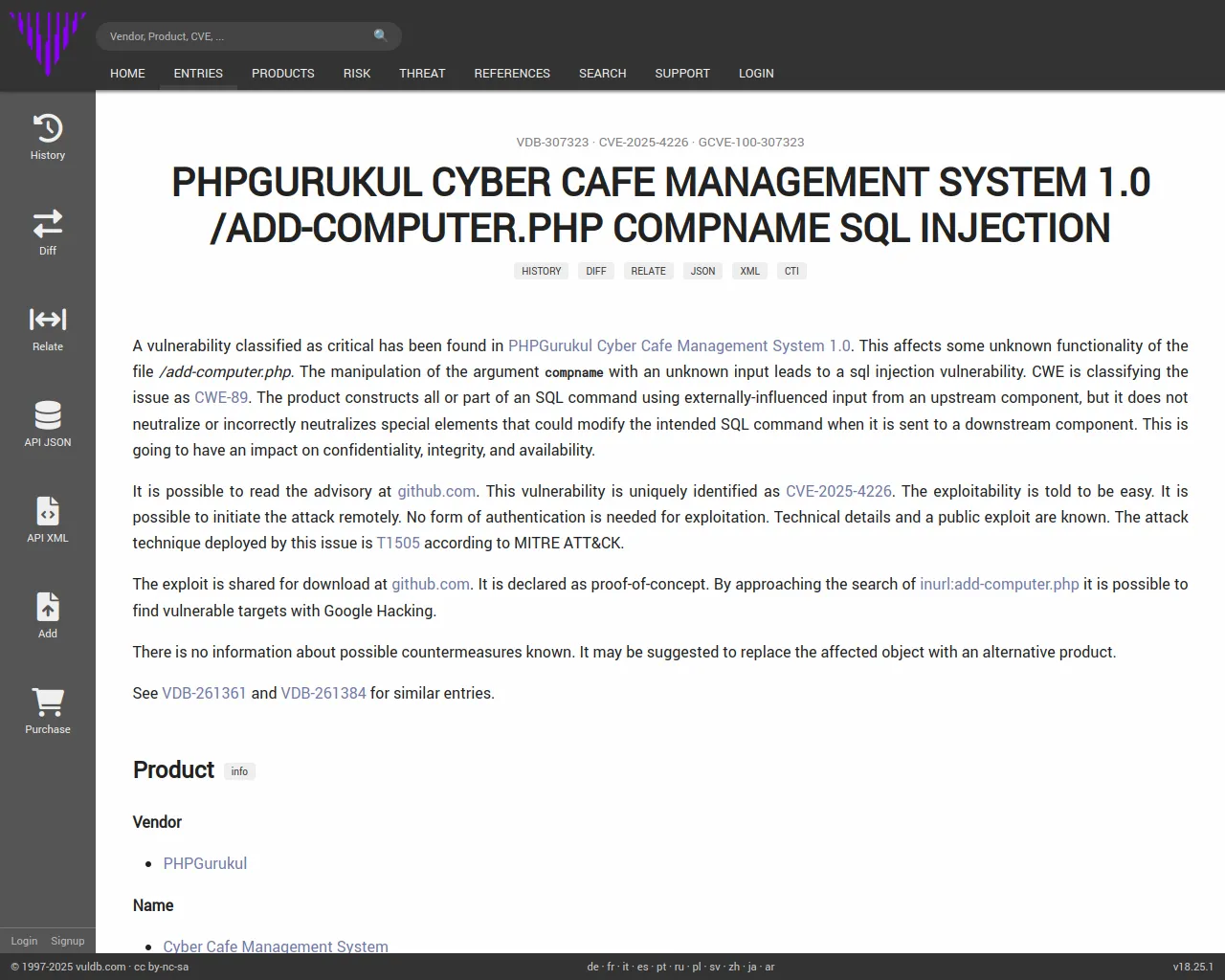Screen dimensions: 1225x980
Task: Open the RISK menu
Action: tap(357, 74)
